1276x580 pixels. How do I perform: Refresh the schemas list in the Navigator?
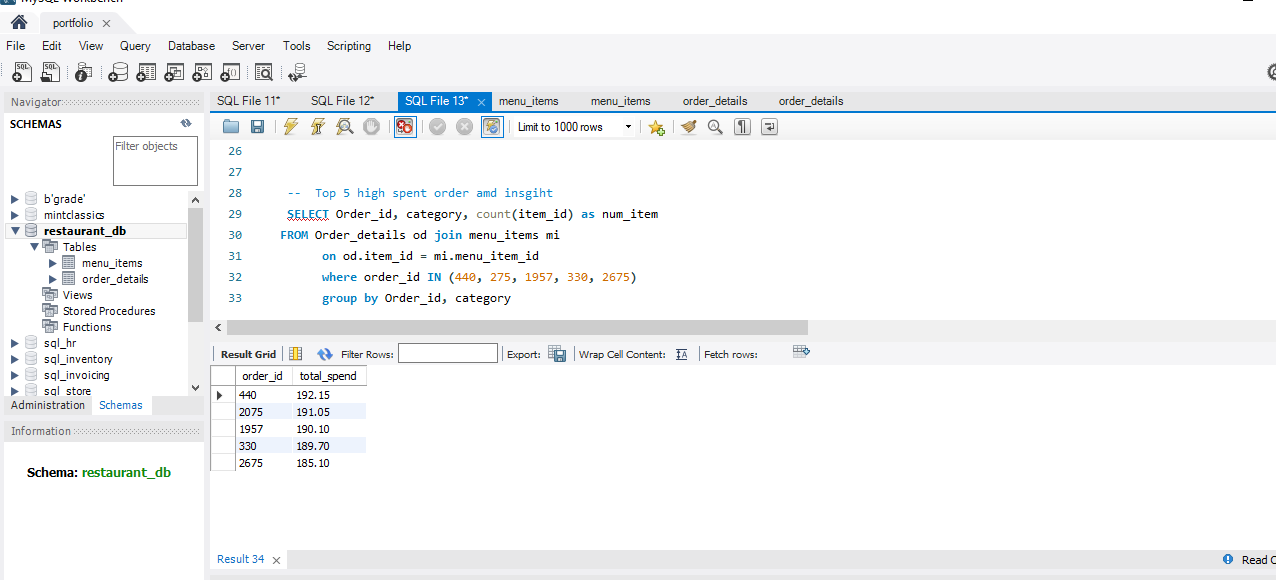pyautogui.click(x=186, y=124)
